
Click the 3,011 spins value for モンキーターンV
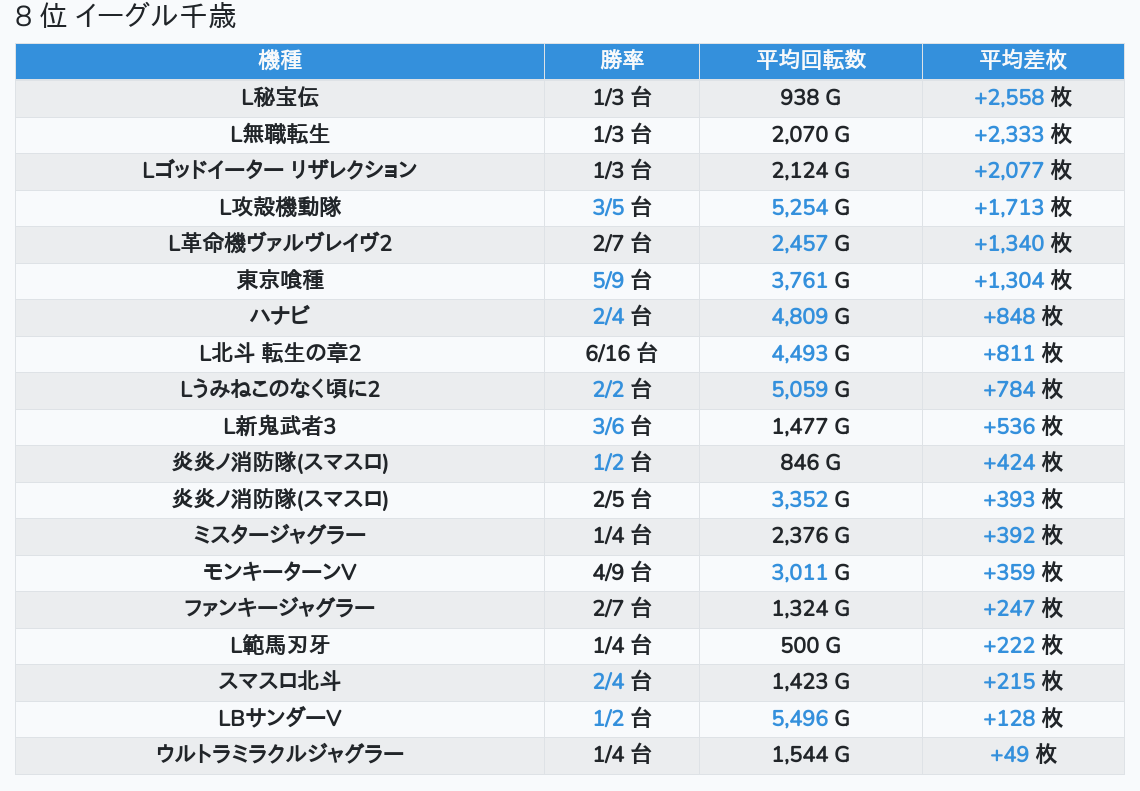[x=799, y=572]
